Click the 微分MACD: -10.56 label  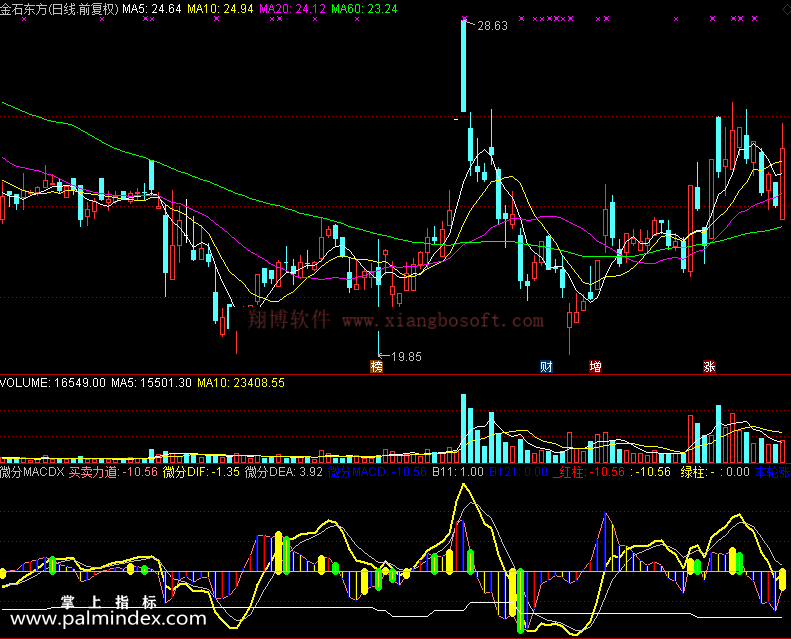coord(377,472)
